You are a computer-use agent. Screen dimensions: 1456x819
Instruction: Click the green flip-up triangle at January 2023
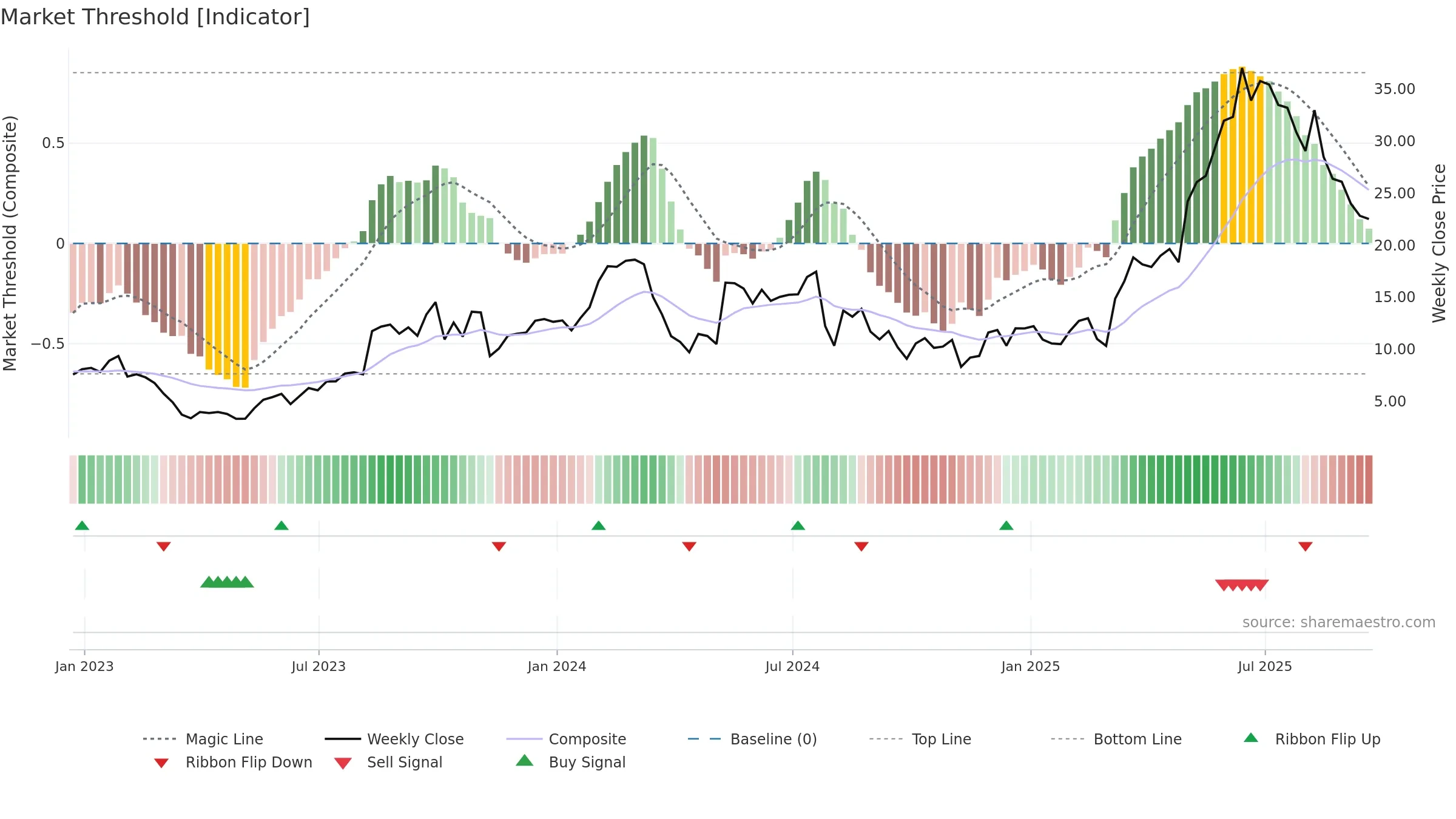point(82,525)
